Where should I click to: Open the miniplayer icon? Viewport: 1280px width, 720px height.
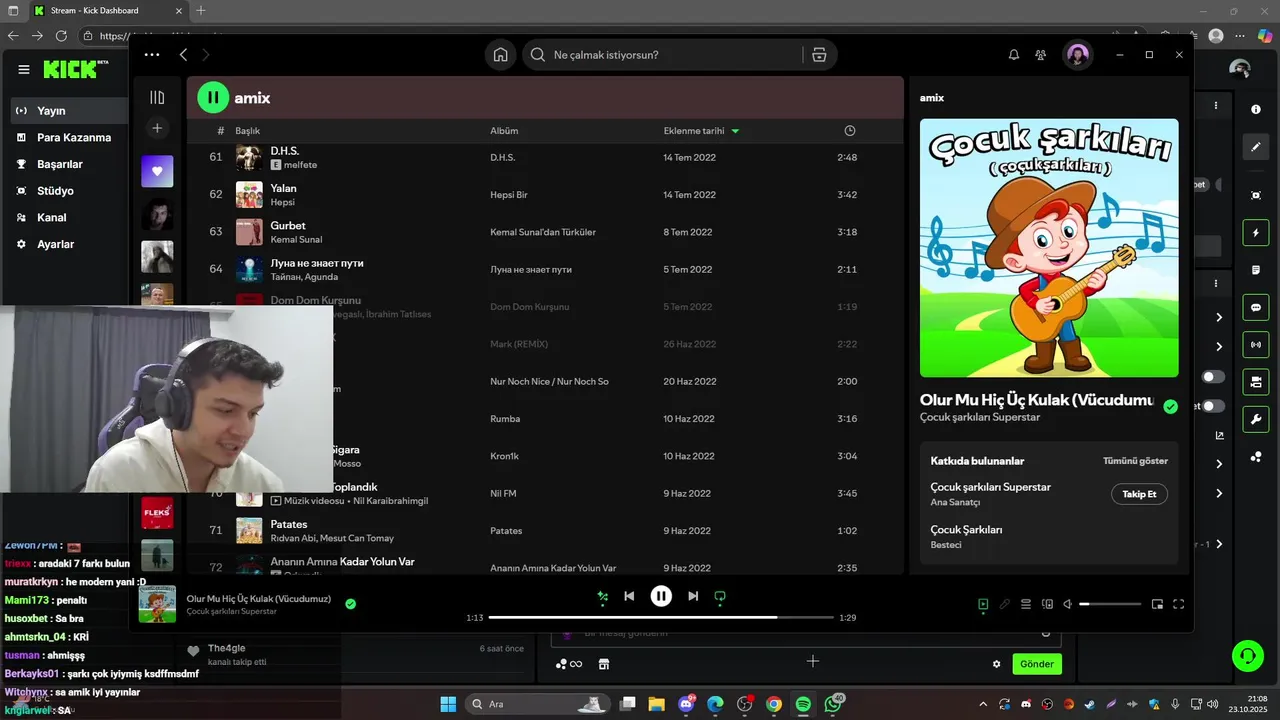click(1157, 604)
